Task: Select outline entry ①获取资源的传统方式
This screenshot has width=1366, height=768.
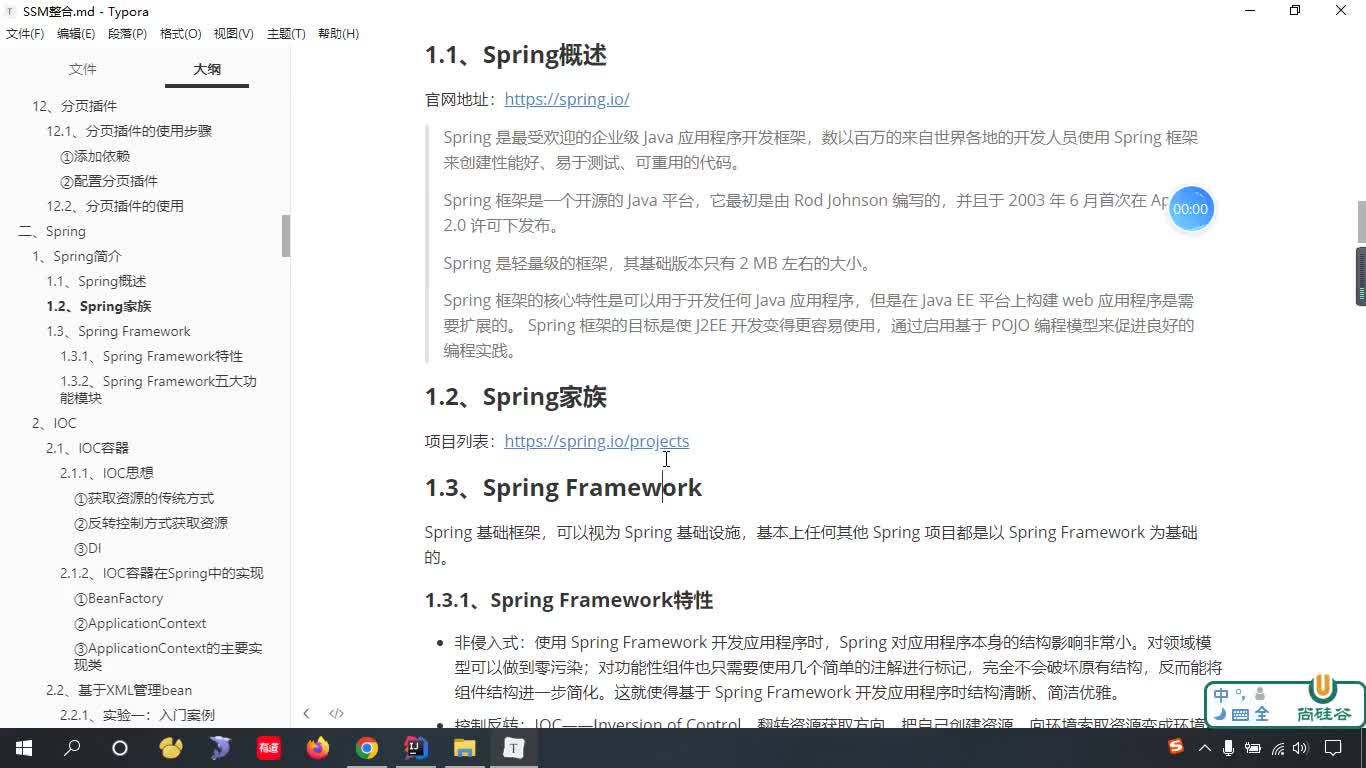Action: 144,498
